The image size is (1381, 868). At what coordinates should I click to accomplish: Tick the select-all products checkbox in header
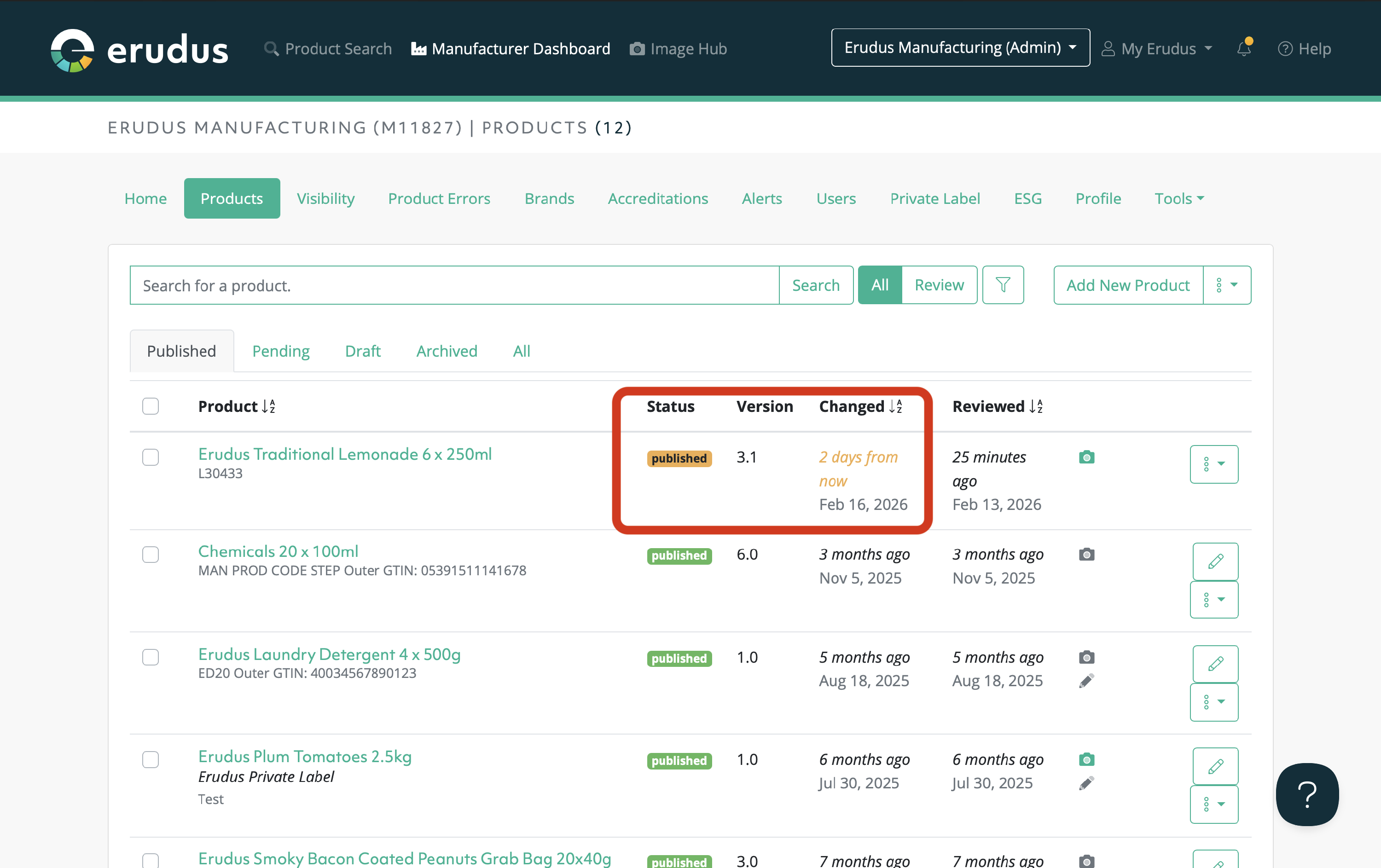tap(150, 406)
